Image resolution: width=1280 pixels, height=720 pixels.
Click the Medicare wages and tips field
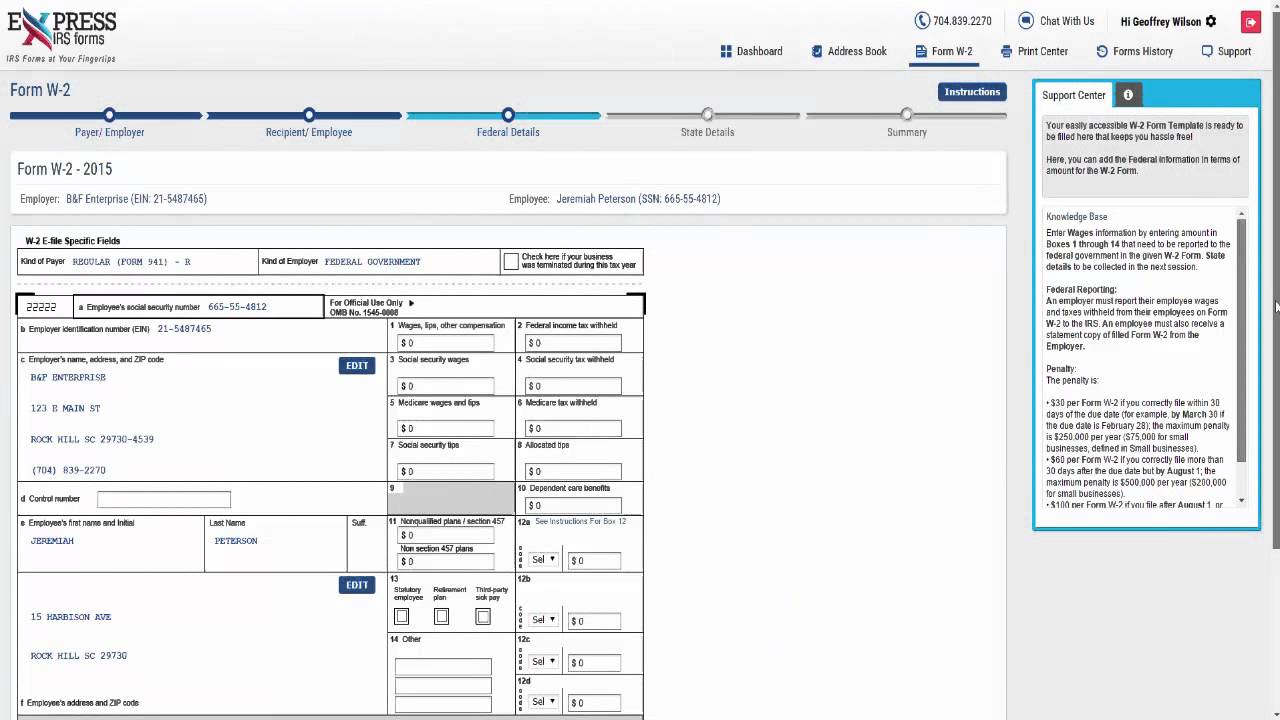[x=446, y=428]
